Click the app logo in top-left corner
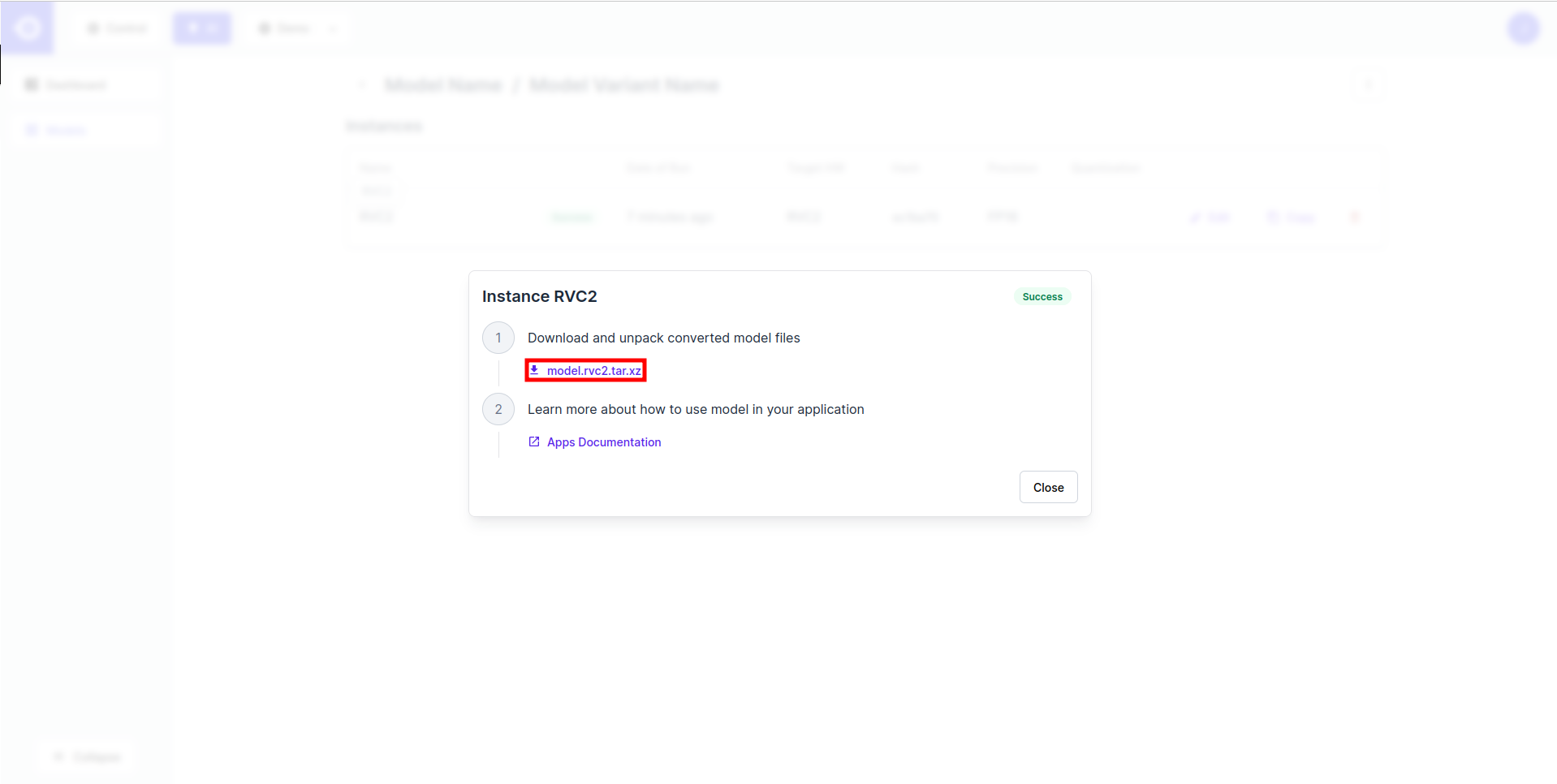1557x784 pixels. pyautogui.click(x=28, y=28)
